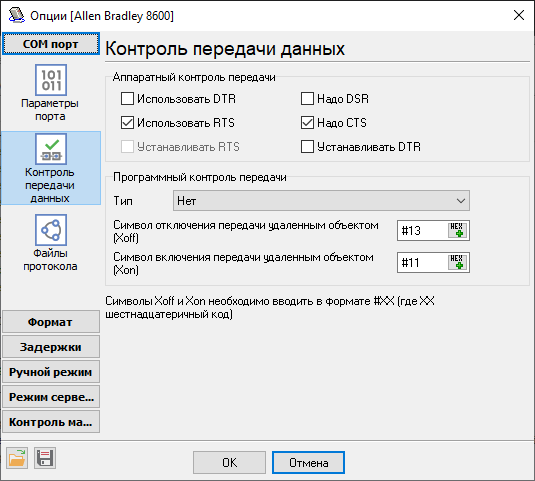The image size is (535, 481).
Task: Click the OK button
Action: (229, 463)
